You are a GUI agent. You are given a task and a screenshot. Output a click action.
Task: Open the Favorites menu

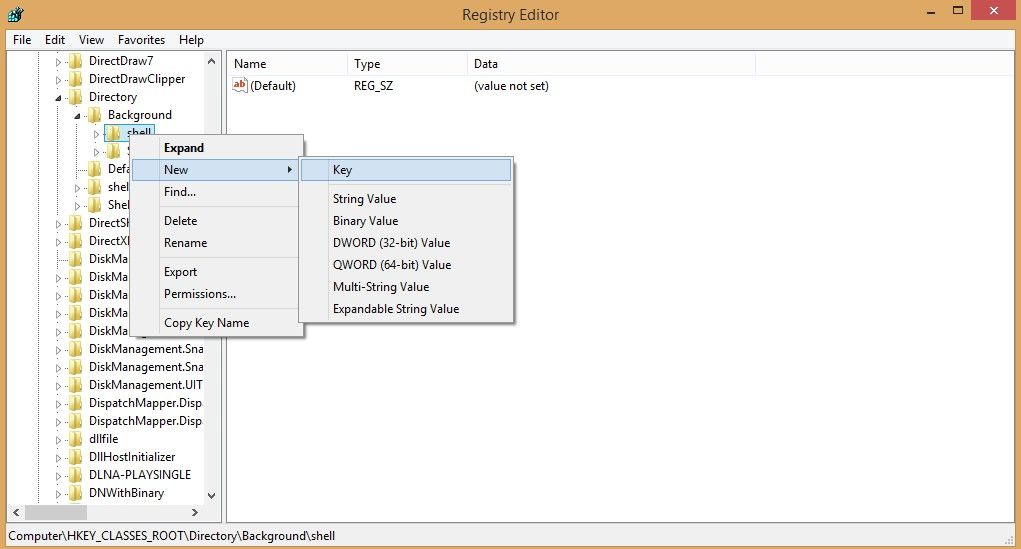click(141, 40)
